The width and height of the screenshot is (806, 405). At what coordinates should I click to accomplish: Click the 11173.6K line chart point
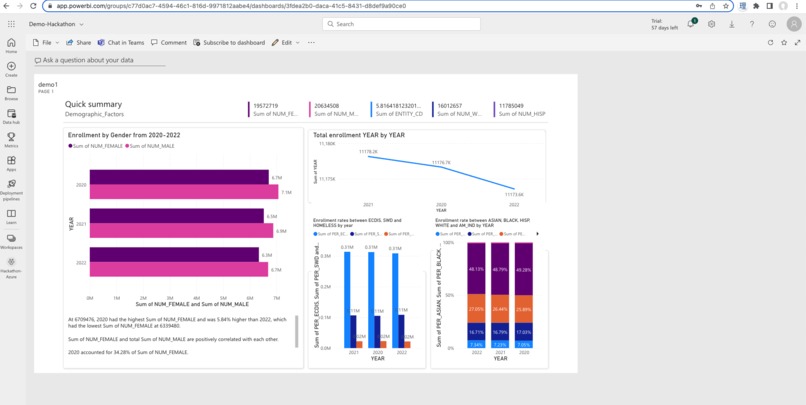click(514, 189)
